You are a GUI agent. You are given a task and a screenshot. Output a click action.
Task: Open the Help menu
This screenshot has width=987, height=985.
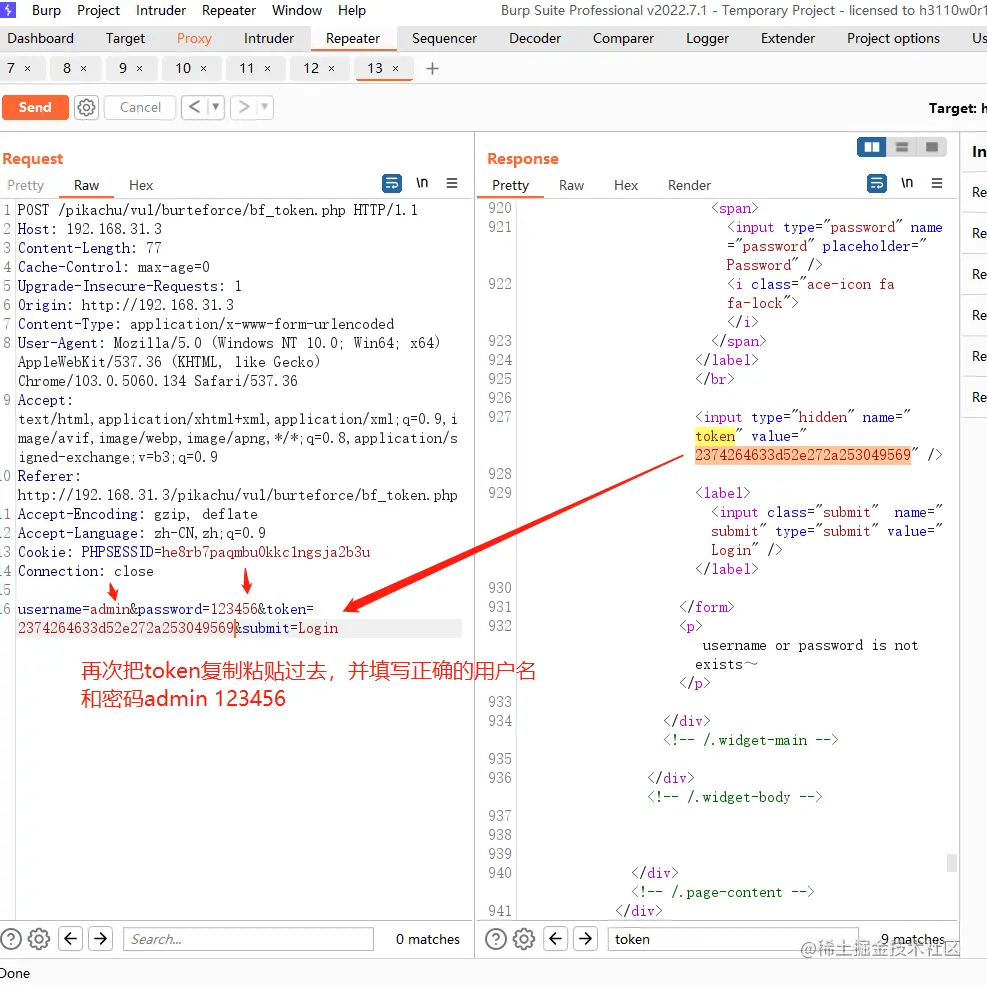352,11
